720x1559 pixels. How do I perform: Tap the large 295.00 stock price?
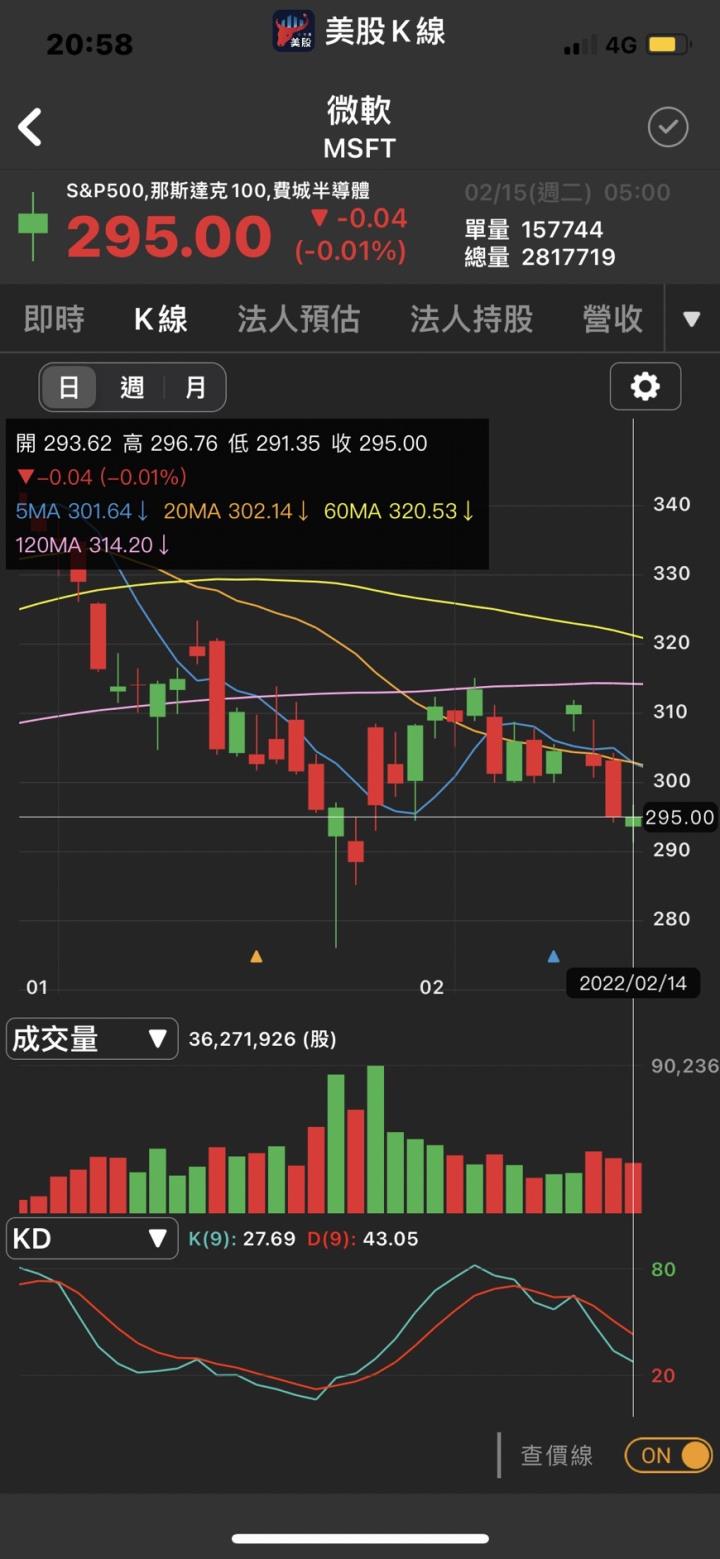coord(169,238)
